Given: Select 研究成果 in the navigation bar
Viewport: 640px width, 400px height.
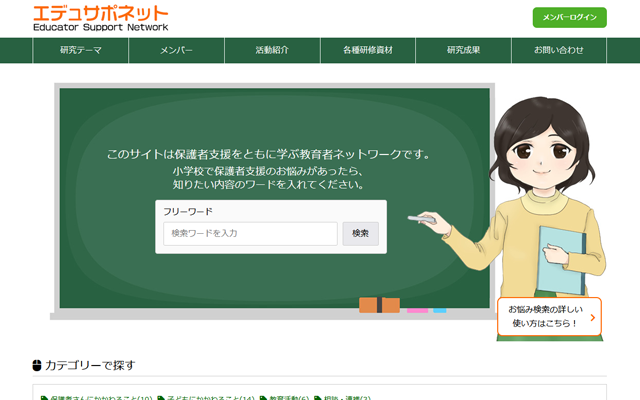Looking at the screenshot, I should point(463,50).
